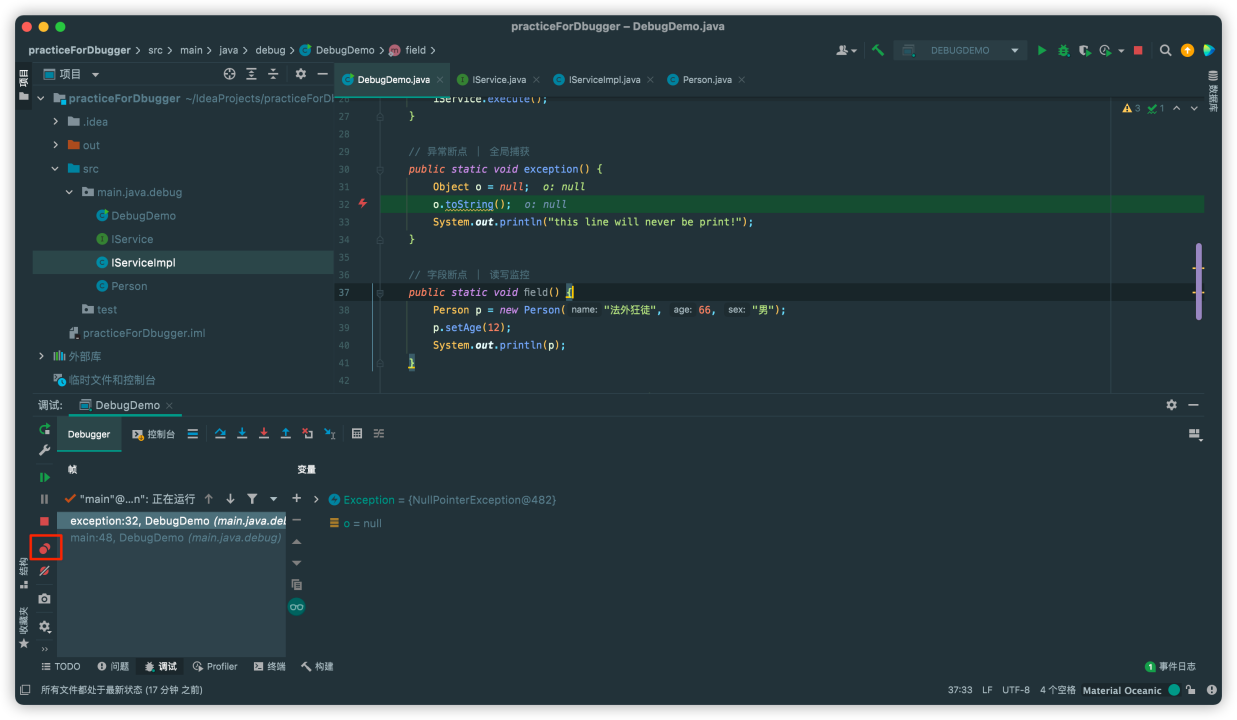Open the TODO tool window
Image resolution: width=1237 pixels, height=720 pixels.
60,666
